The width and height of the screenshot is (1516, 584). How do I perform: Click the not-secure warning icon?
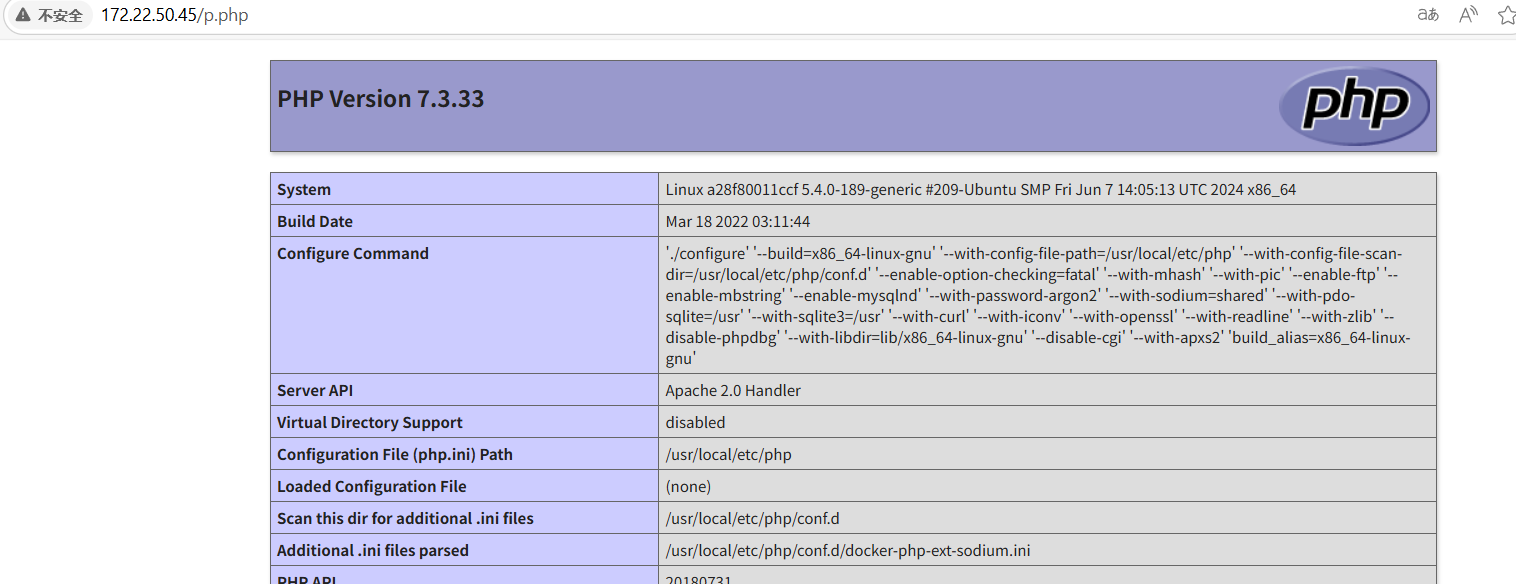(22, 15)
